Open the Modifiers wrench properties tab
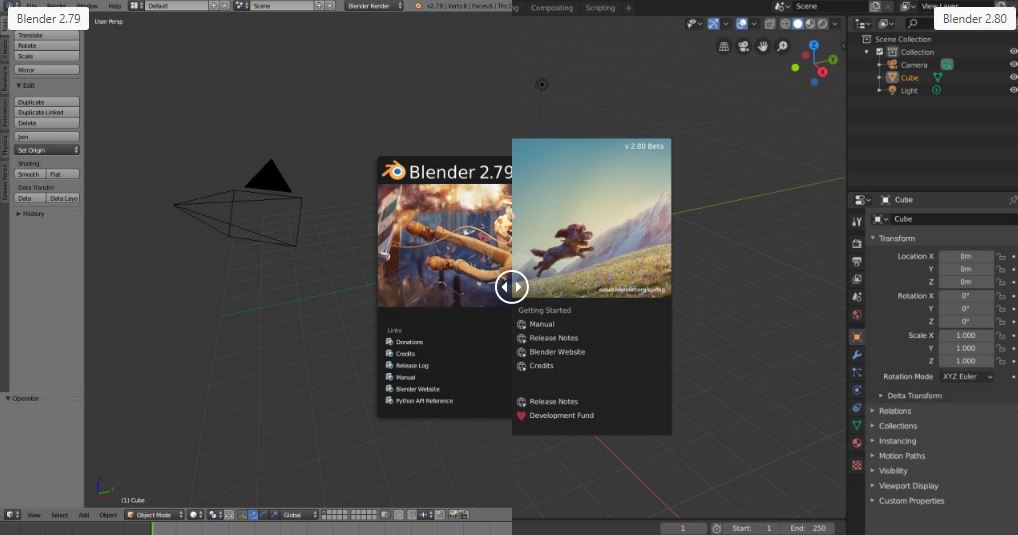1018x535 pixels. (856, 355)
